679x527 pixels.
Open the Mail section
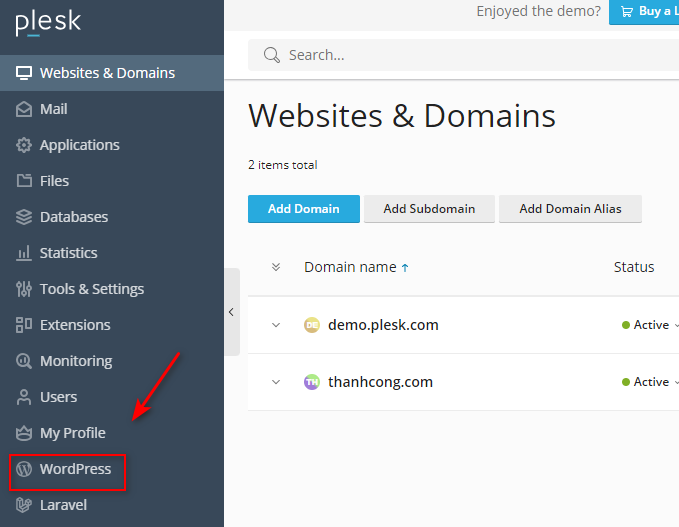click(x=112, y=109)
